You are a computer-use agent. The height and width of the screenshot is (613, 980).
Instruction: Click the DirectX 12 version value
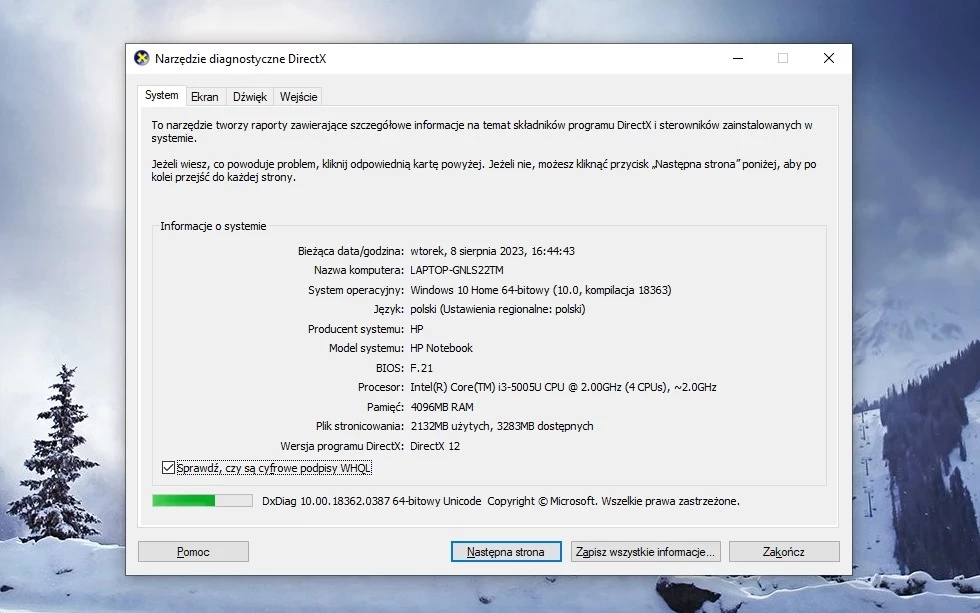pos(435,446)
